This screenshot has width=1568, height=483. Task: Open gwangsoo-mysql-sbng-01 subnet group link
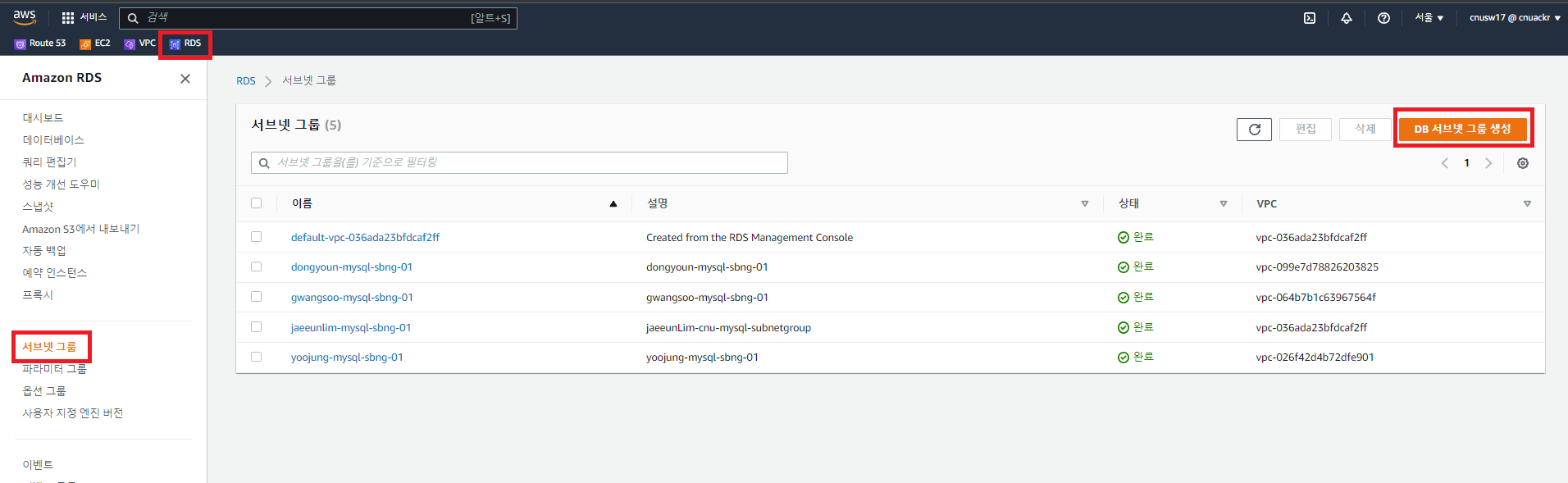click(352, 297)
